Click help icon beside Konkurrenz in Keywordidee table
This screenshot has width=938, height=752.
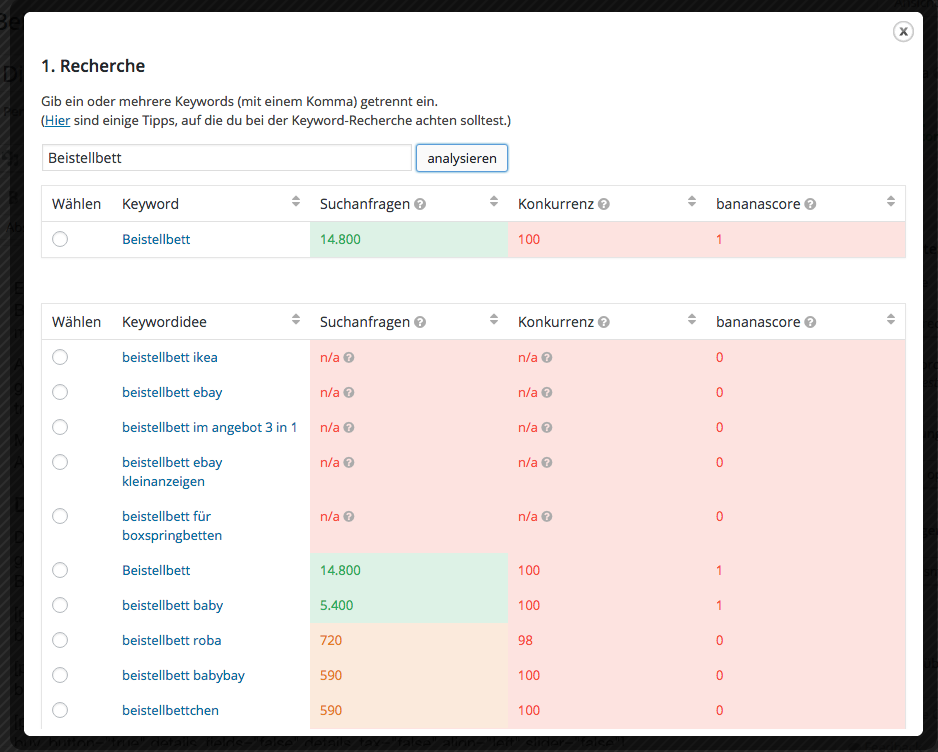click(x=604, y=322)
